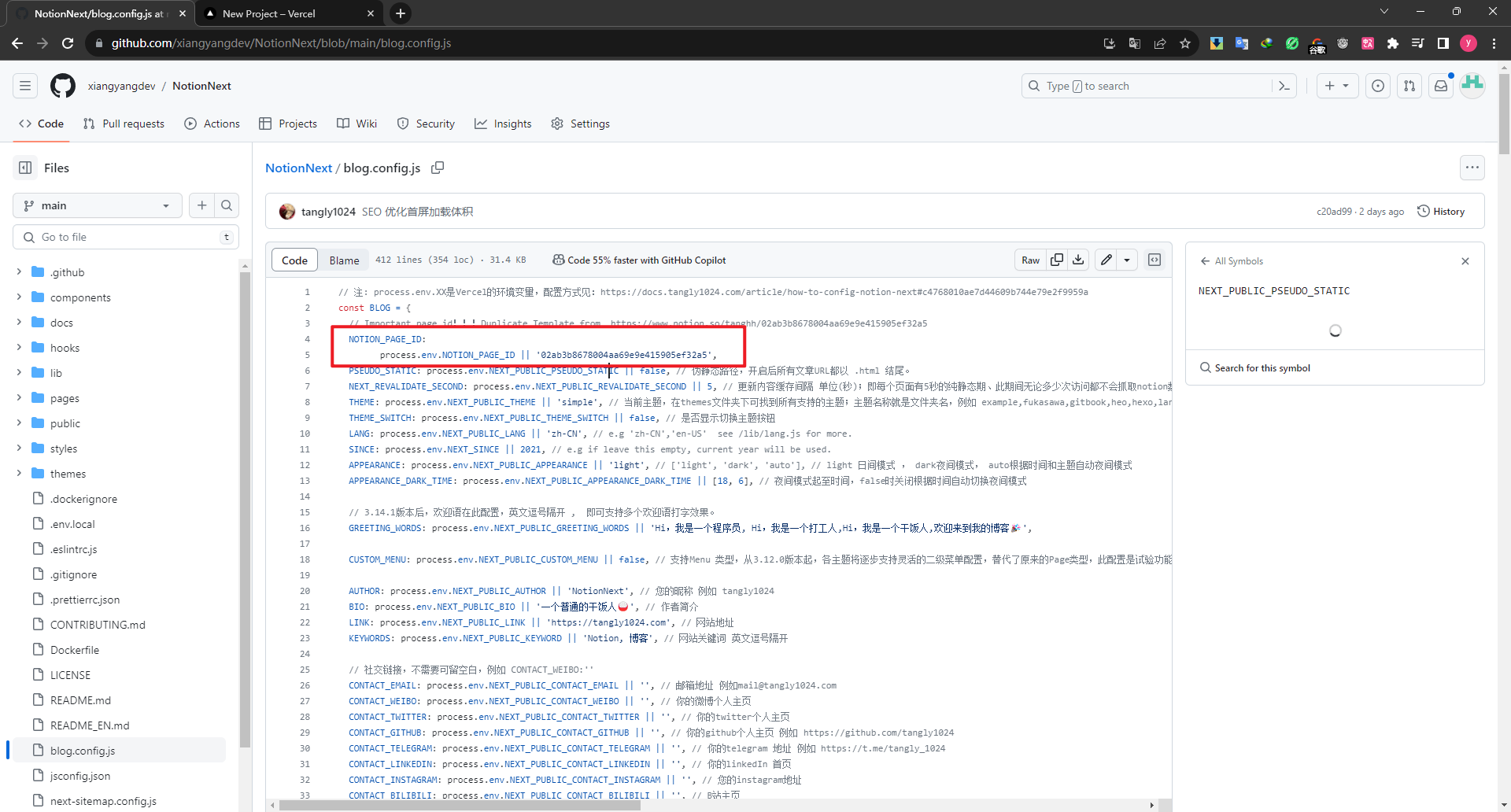The height and width of the screenshot is (812, 1511).
Task: Open the jsconfig.json file
Action: [79, 775]
